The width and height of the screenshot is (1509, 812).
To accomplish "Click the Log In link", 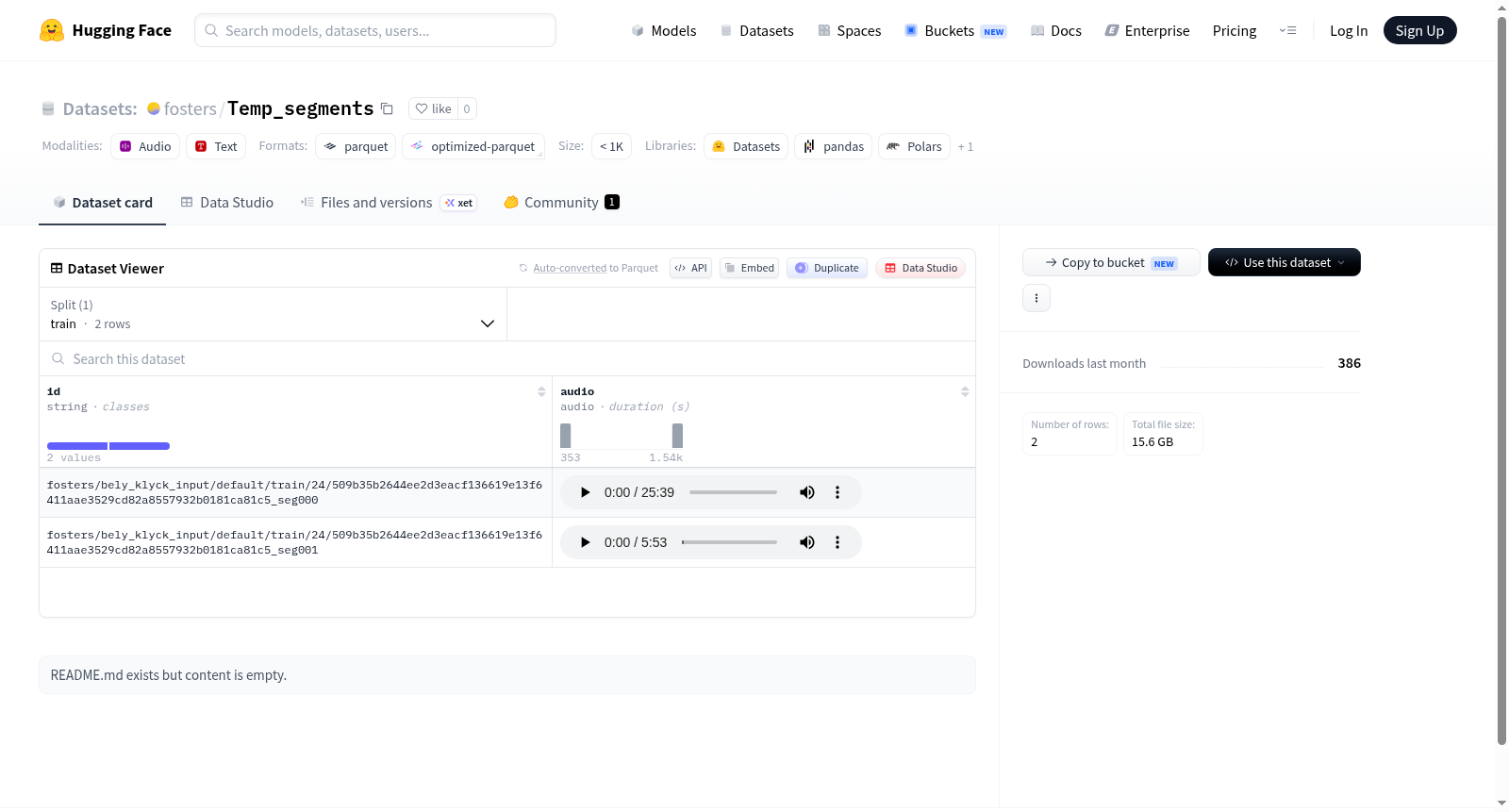I will 1349,31.
